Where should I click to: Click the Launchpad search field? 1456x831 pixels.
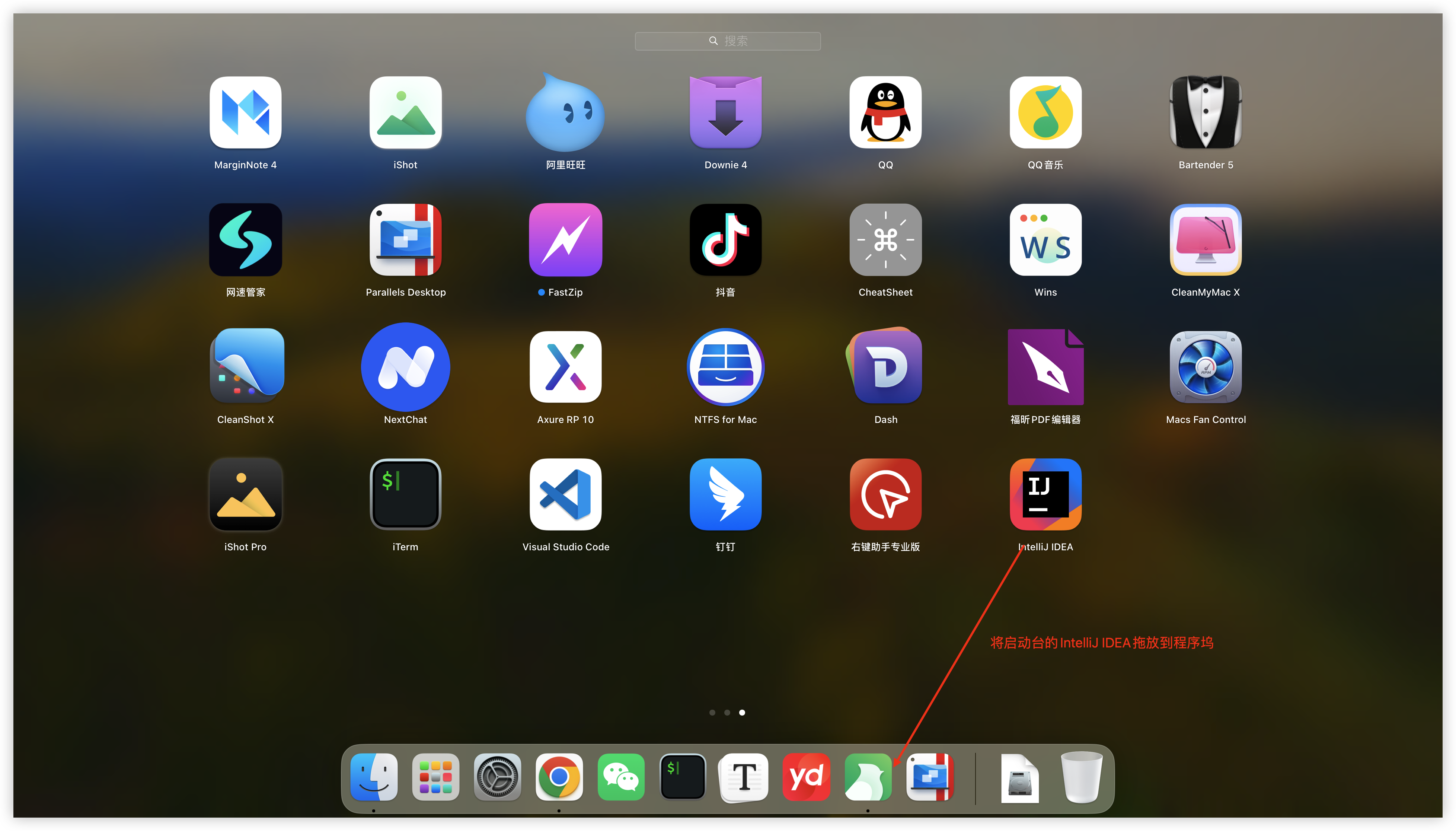click(x=727, y=41)
